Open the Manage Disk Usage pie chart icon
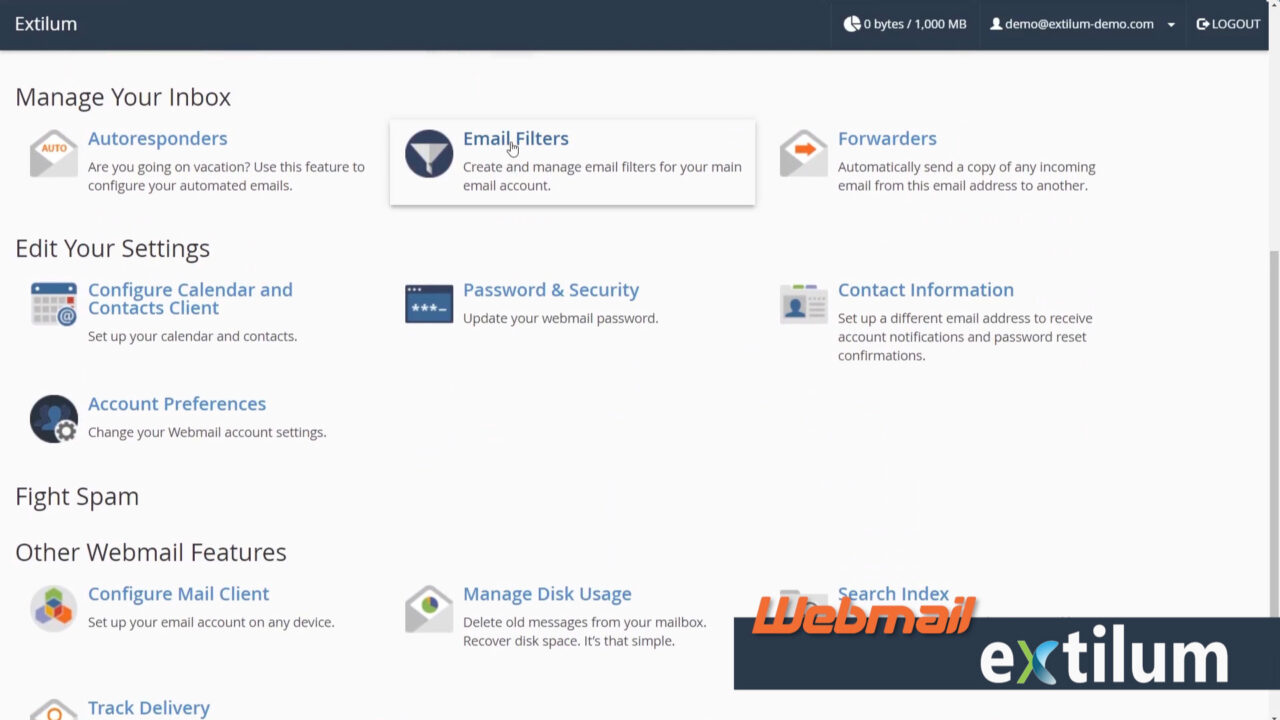Image resolution: width=1280 pixels, height=720 pixels. 428,608
